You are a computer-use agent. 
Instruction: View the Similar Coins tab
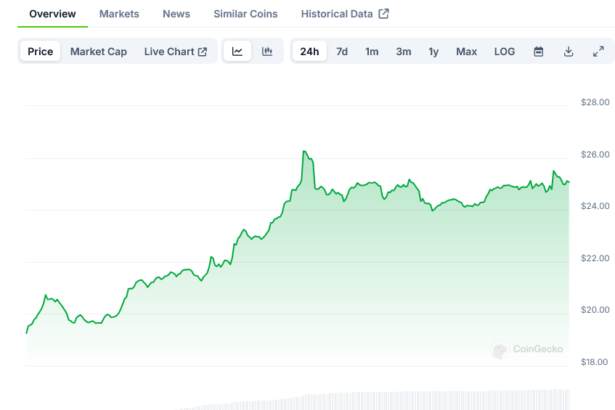pyautogui.click(x=245, y=14)
